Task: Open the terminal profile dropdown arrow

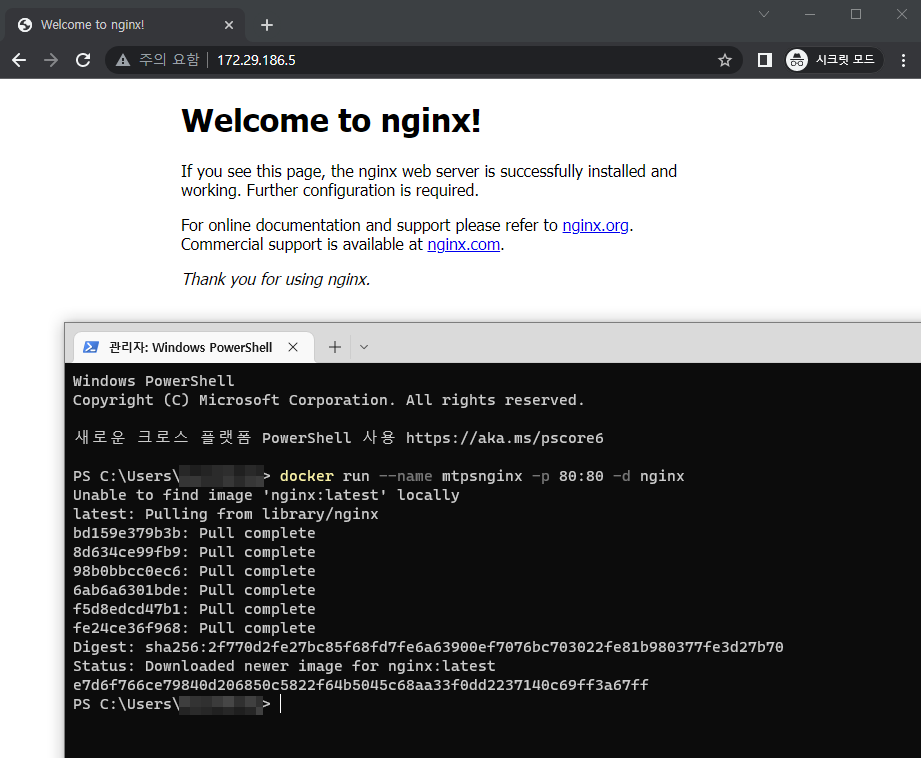Action: tap(364, 347)
